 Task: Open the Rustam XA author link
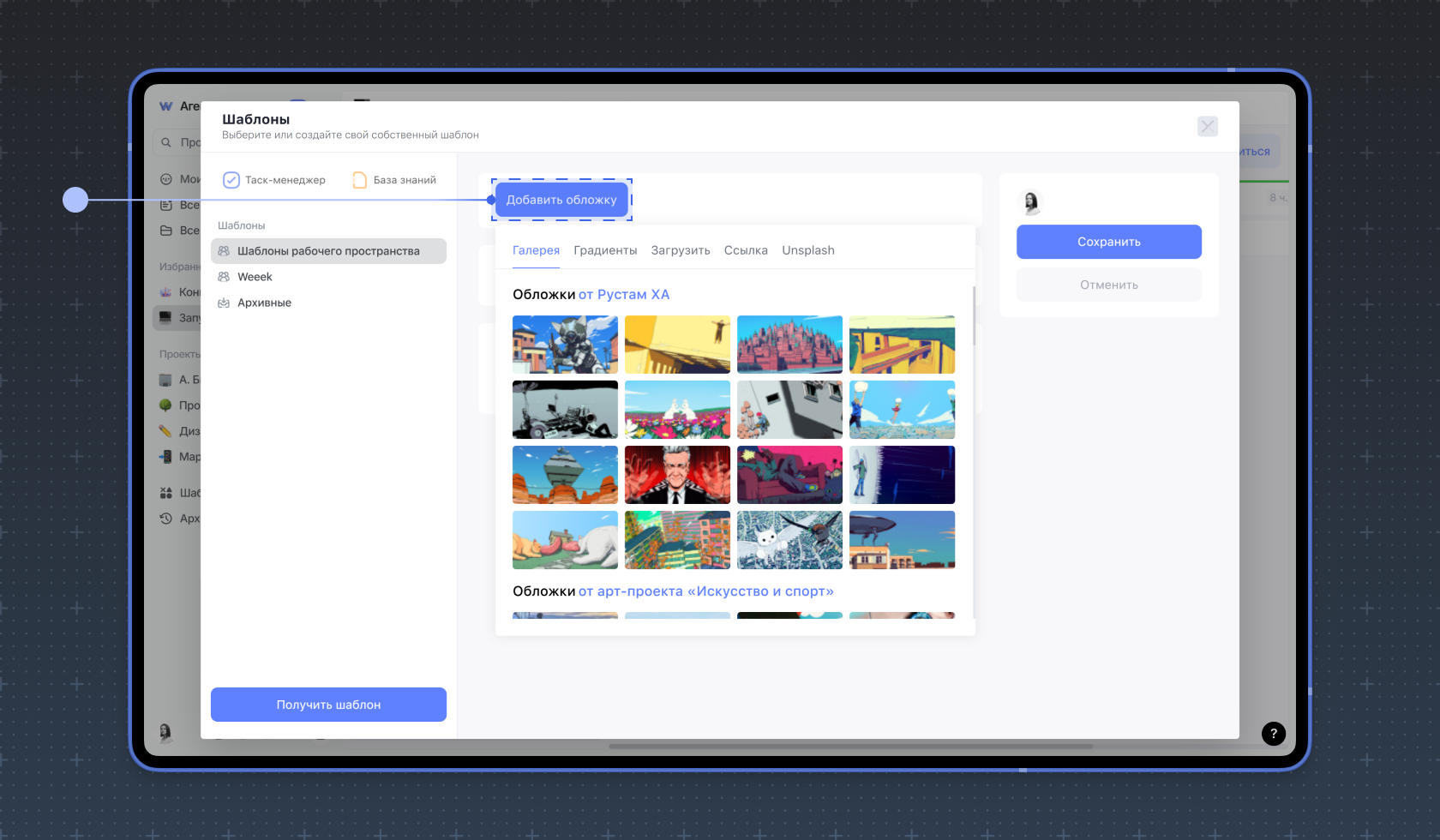pyautogui.click(x=624, y=294)
